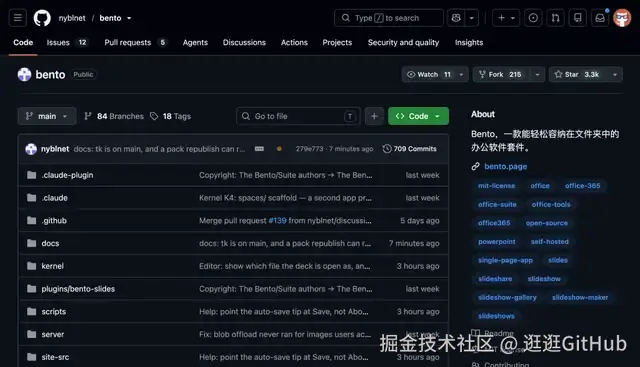Image resolution: width=640 pixels, height=367 pixels.
Task: Switch to the Code tab
Action: coord(23,42)
